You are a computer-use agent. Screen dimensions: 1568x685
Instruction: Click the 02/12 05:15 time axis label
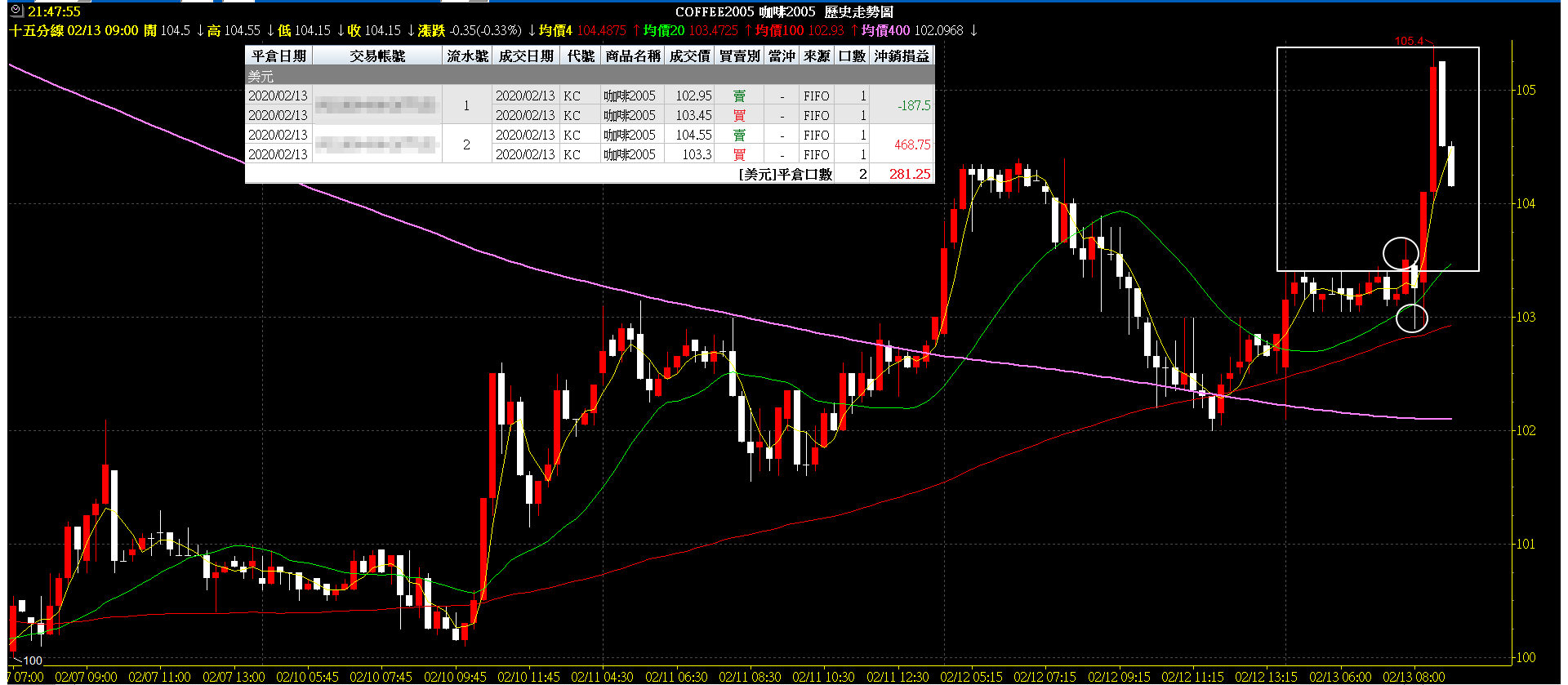click(971, 677)
